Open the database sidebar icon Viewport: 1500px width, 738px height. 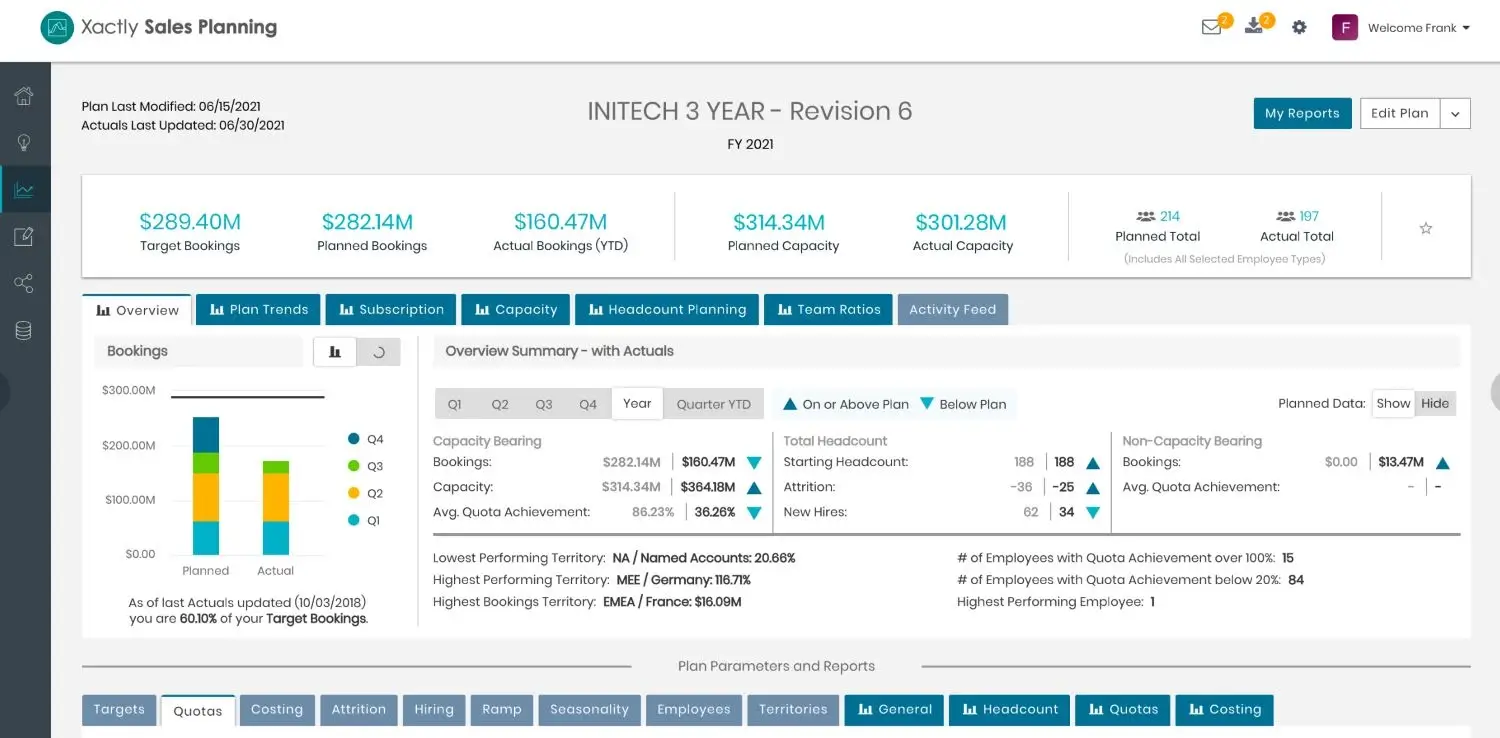[x=24, y=331]
